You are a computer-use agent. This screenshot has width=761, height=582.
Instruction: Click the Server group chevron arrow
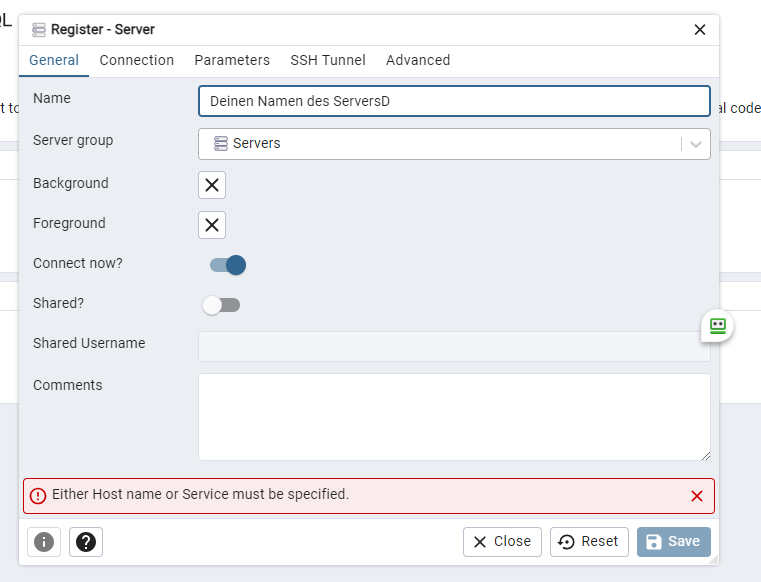(x=696, y=144)
